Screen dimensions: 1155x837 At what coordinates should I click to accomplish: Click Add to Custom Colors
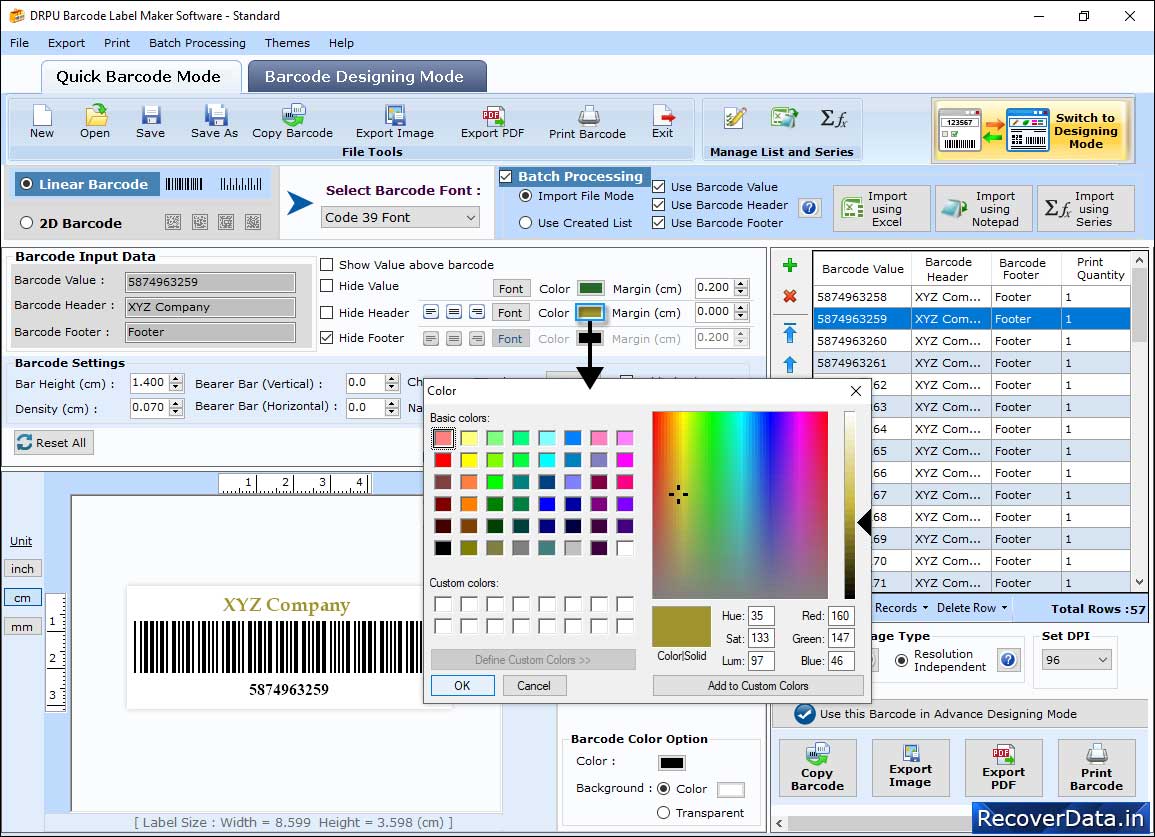(758, 685)
